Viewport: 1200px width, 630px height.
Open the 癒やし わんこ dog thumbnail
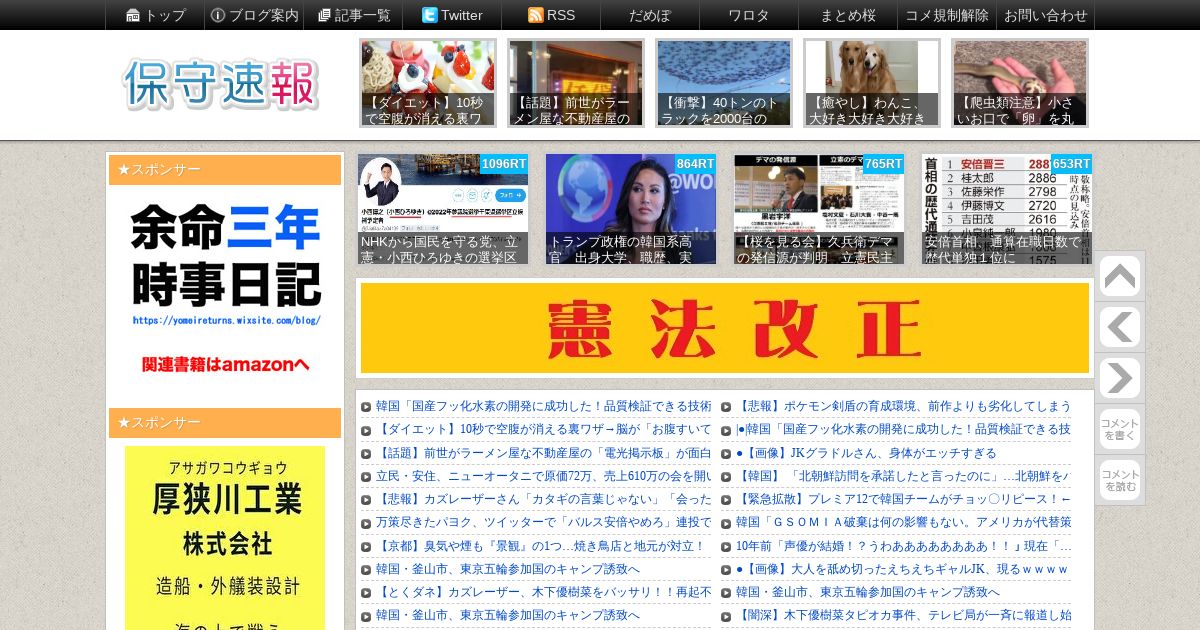[872, 83]
